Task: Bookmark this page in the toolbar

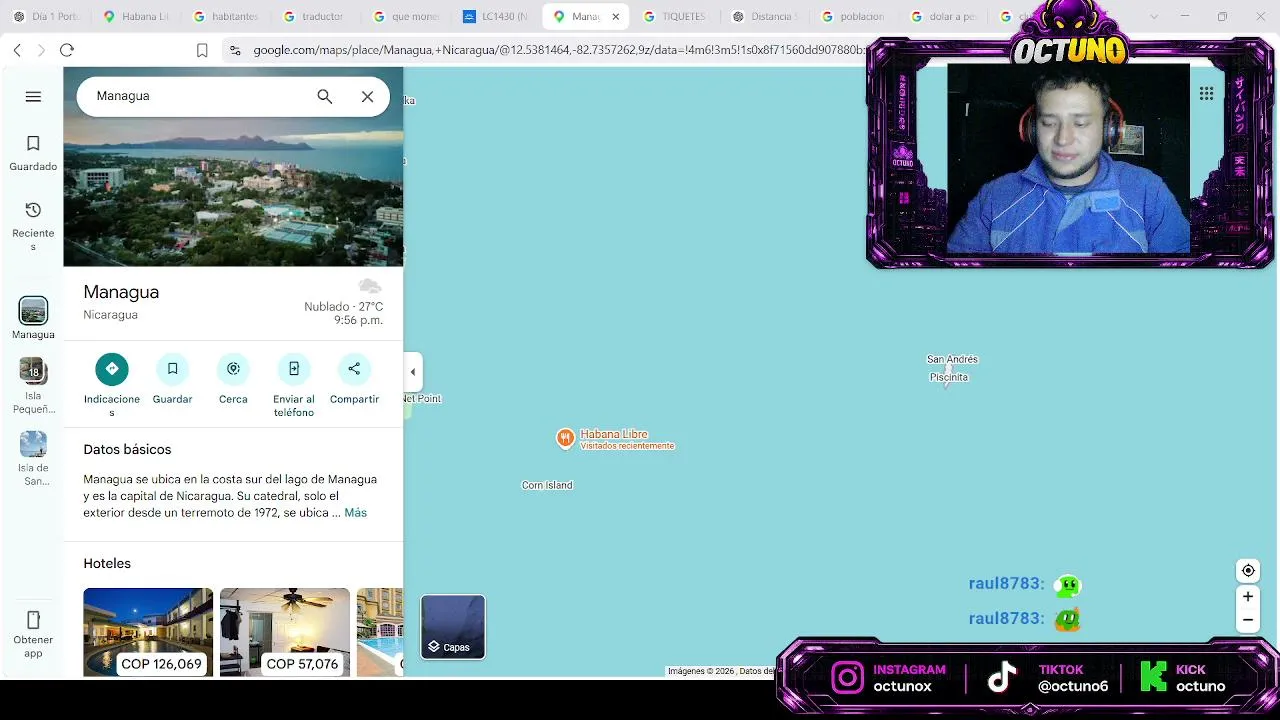Action: pyautogui.click(x=202, y=50)
